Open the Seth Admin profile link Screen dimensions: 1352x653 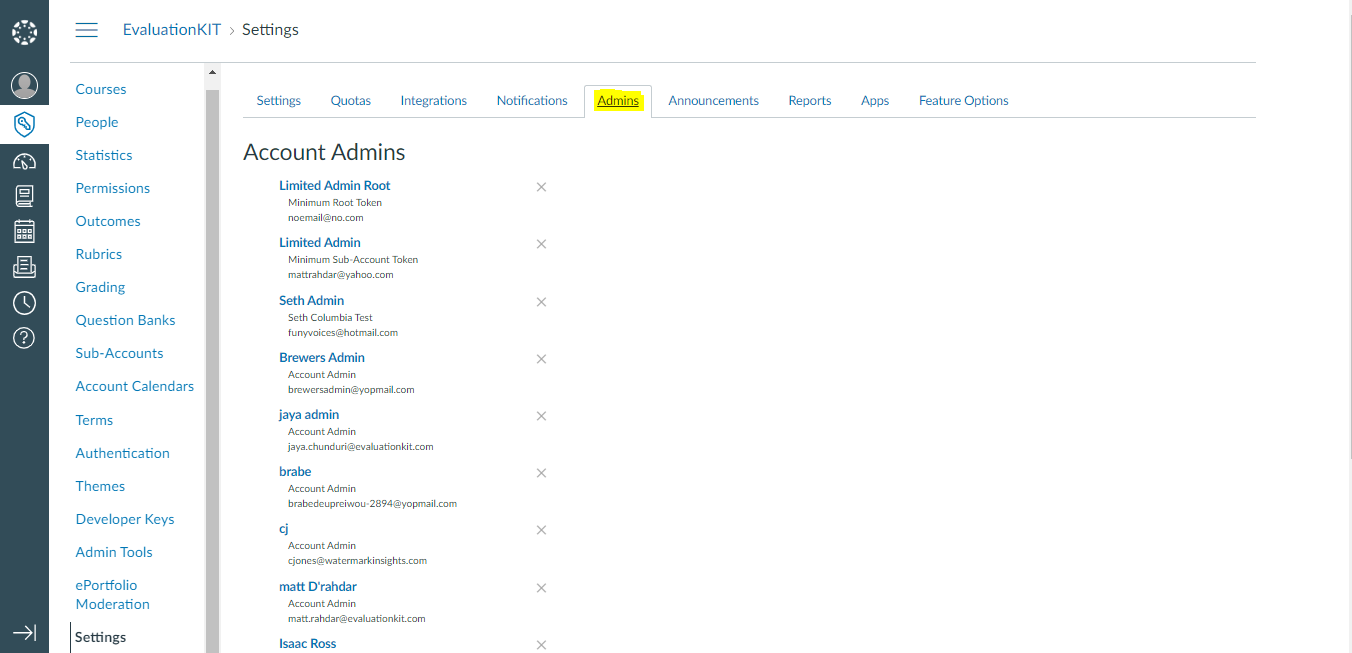point(312,301)
